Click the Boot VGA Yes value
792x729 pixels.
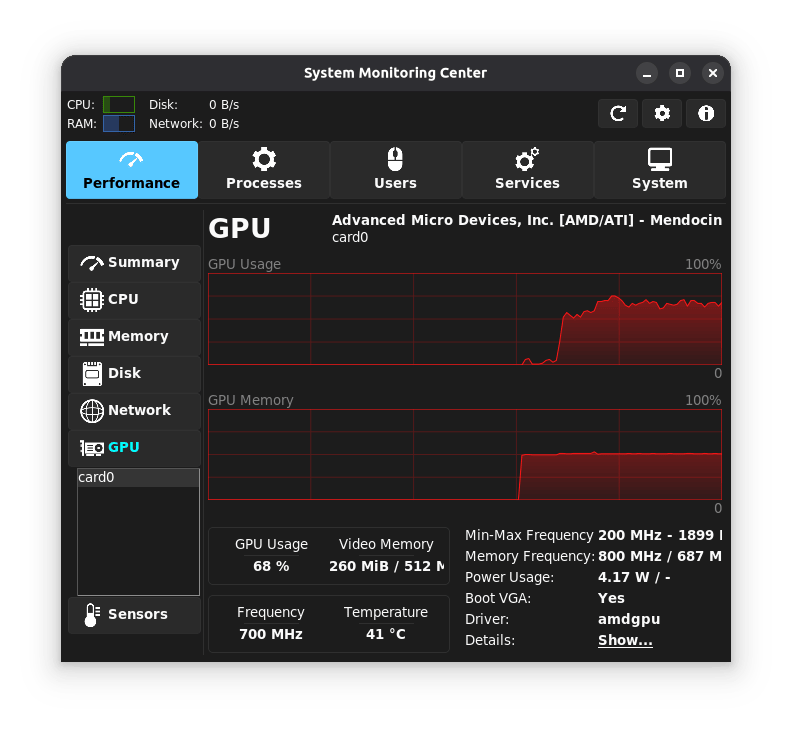tap(611, 599)
